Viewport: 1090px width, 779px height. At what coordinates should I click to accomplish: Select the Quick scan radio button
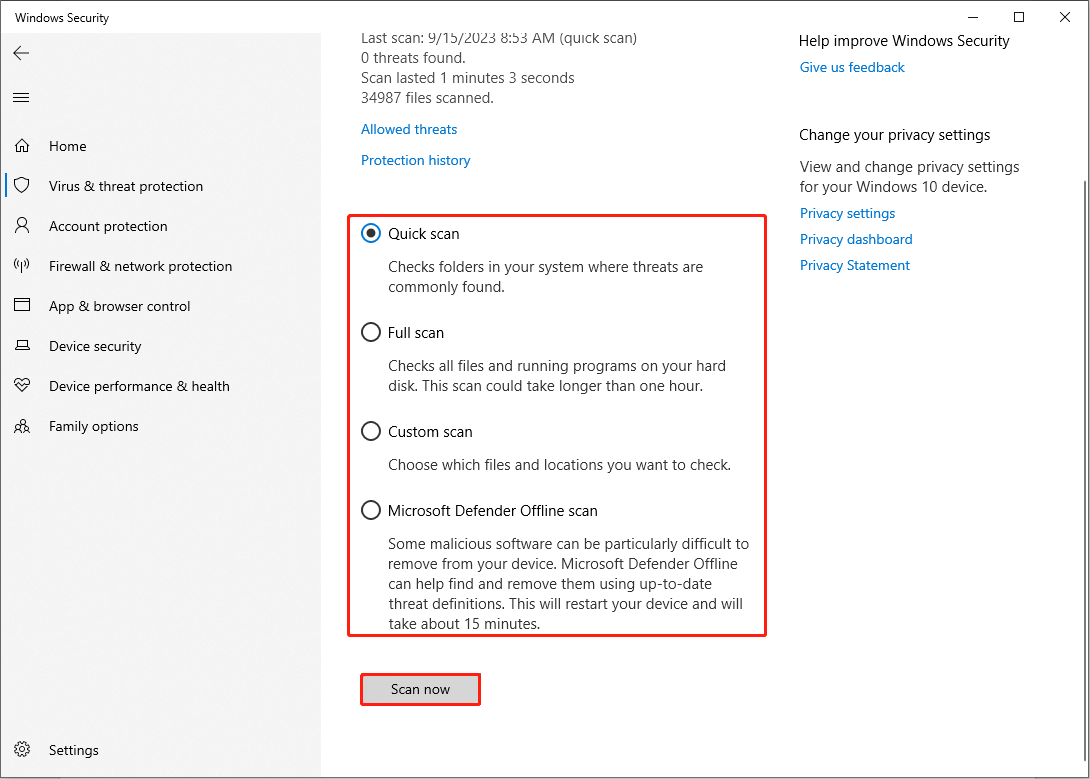[x=371, y=233]
